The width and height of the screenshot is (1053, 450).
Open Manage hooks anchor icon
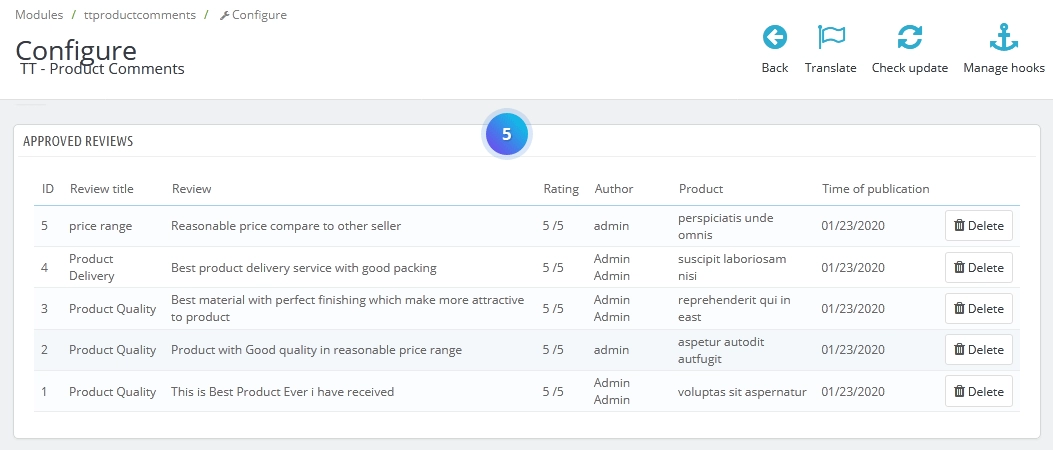pos(1003,38)
